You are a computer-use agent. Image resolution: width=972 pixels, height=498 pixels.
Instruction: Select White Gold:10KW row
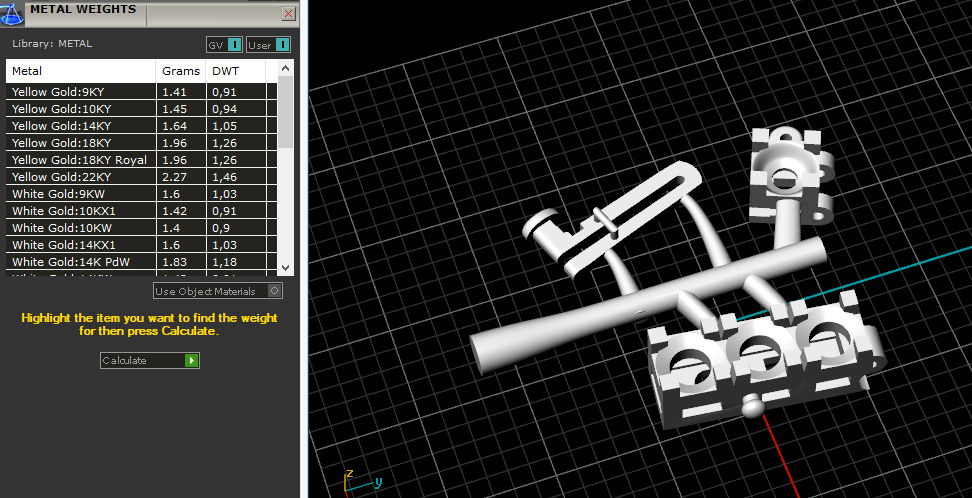(141, 228)
